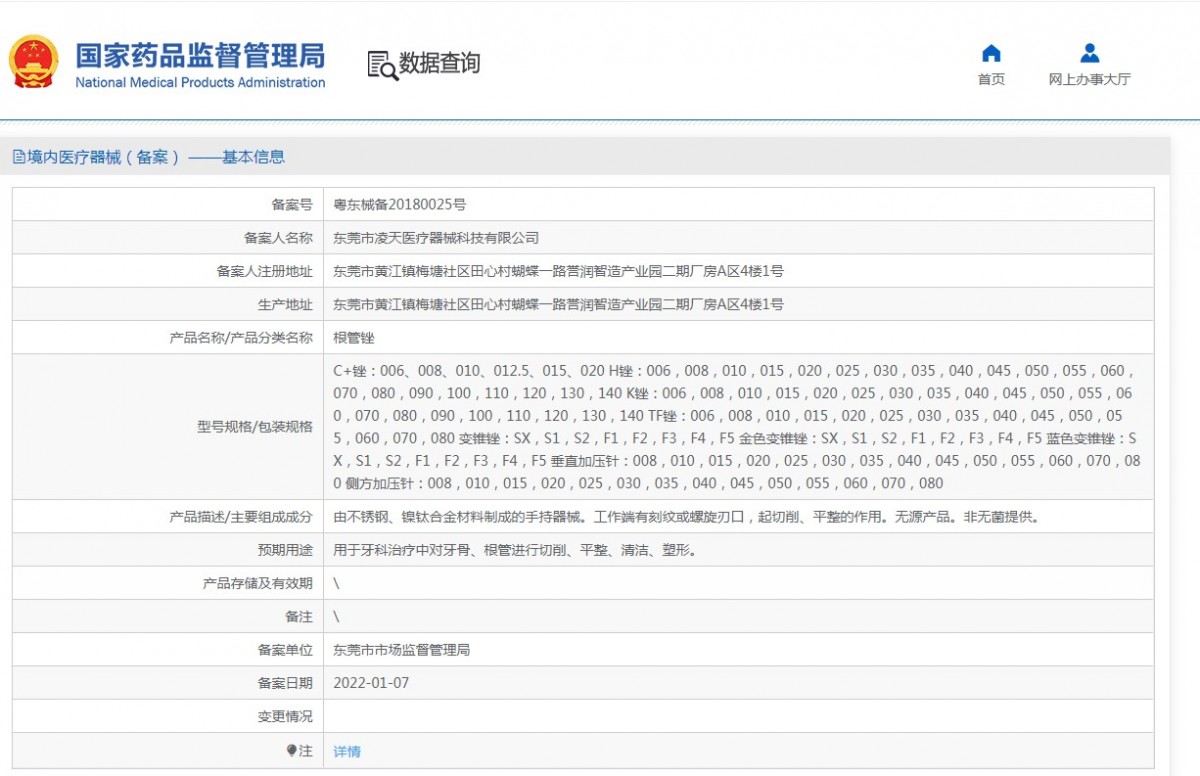Open the 数据查询 search icon
Screen dimensions: 1200x776
tap(382, 64)
